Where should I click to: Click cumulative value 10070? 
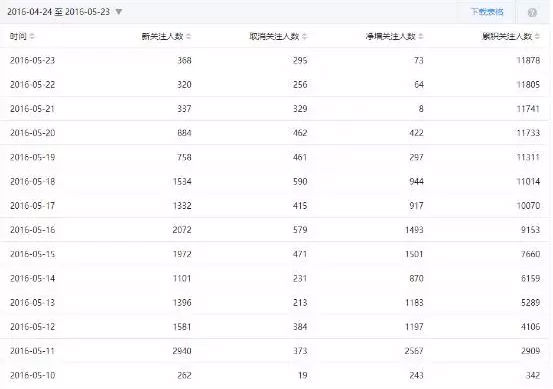(x=528, y=206)
